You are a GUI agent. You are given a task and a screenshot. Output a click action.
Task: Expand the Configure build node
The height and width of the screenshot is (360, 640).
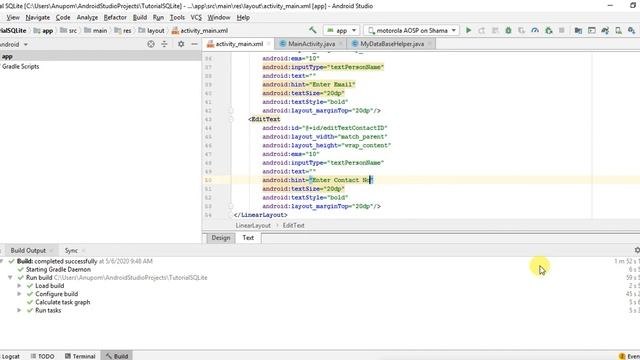(x=19, y=294)
